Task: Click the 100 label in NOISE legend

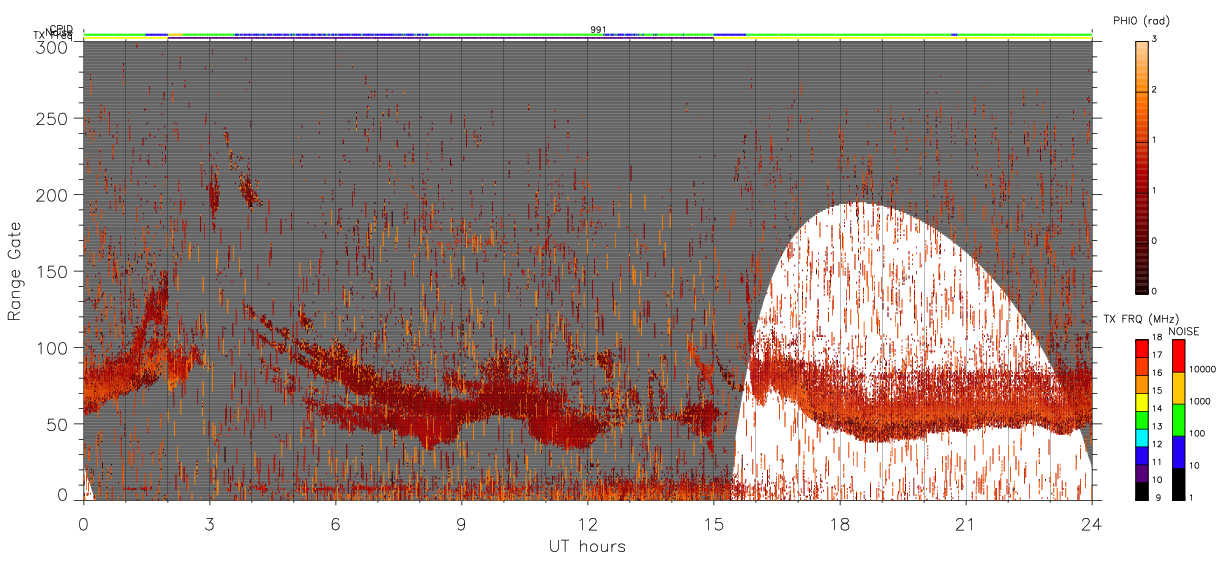Action: (x=1197, y=433)
